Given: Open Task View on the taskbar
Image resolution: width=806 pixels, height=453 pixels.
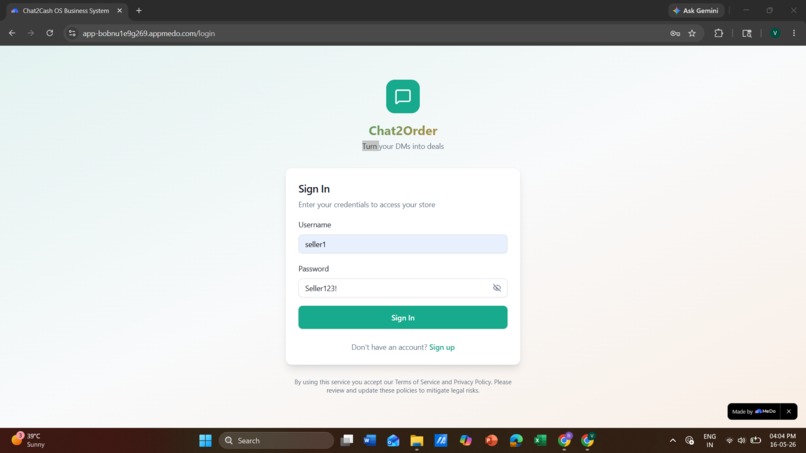Looking at the screenshot, I should click(347, 441).
